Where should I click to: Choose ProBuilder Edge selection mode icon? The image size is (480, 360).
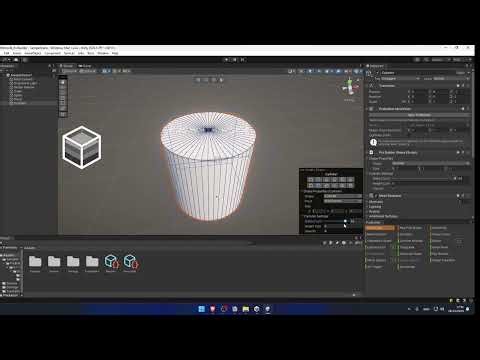213,80
